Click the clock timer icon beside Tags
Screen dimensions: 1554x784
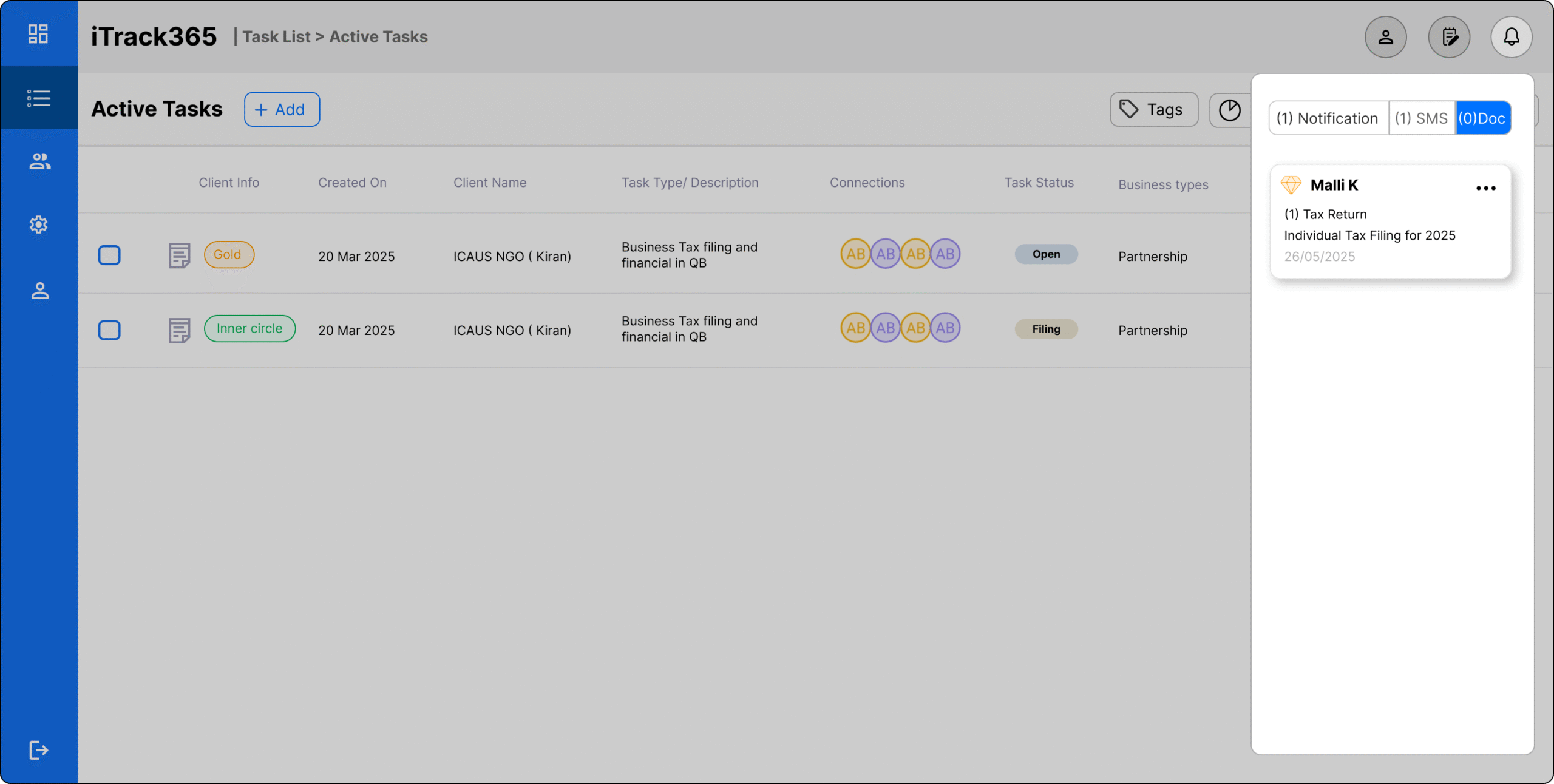tap(1230, 110)
